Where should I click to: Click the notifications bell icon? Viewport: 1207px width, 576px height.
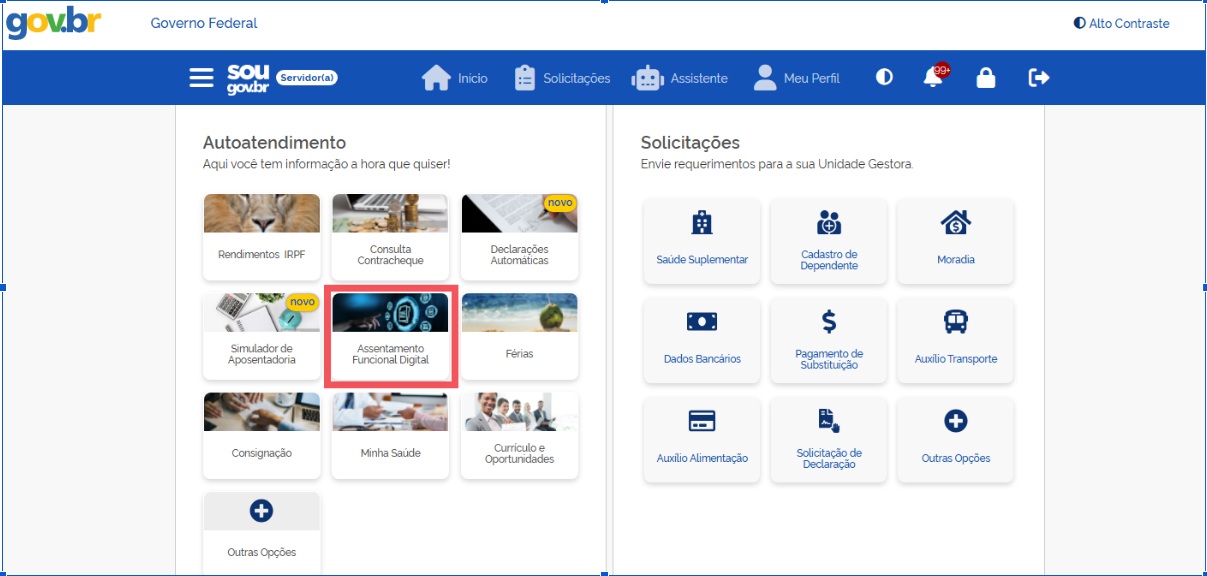933,78
